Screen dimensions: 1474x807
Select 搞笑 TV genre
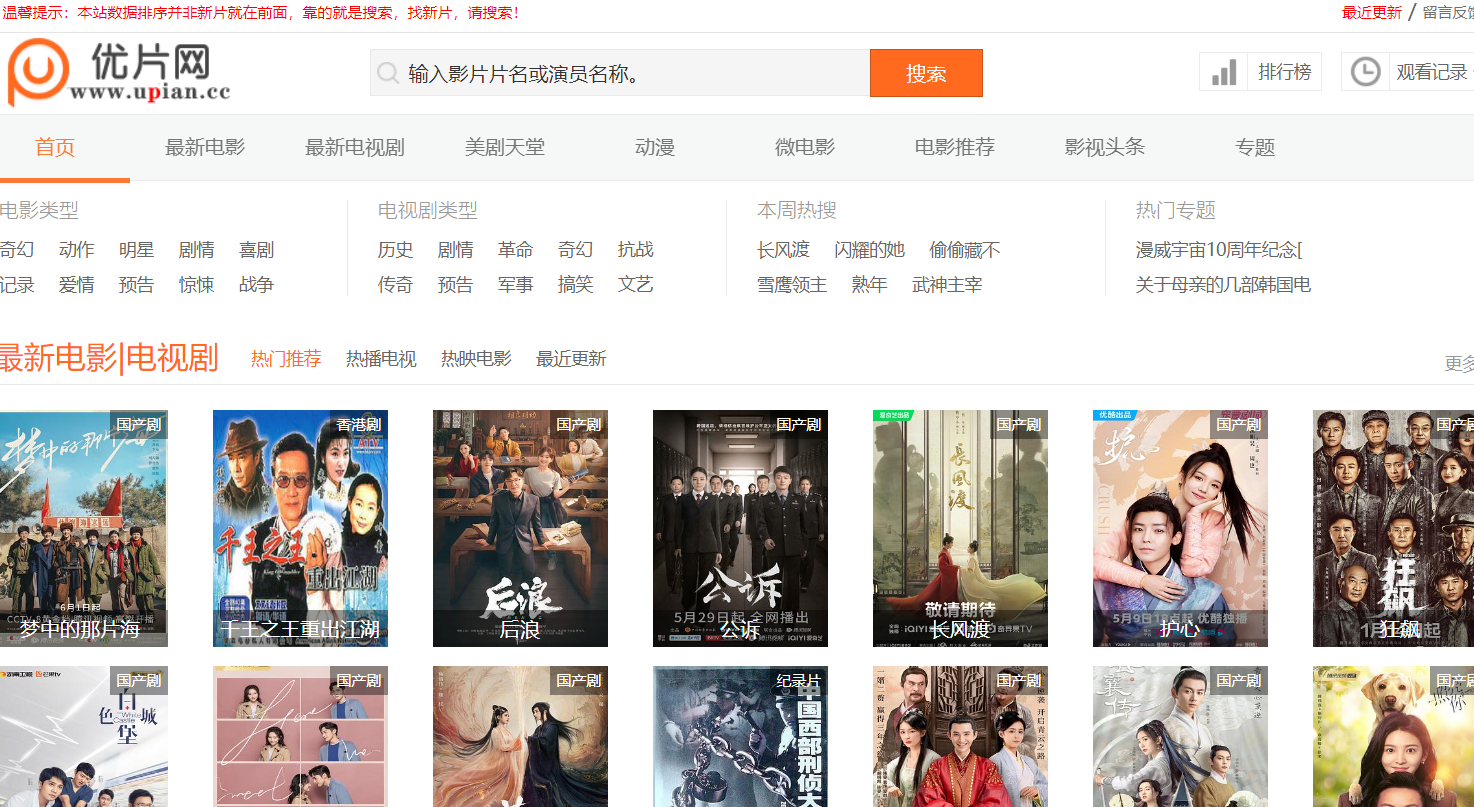(x=576, y=285)
